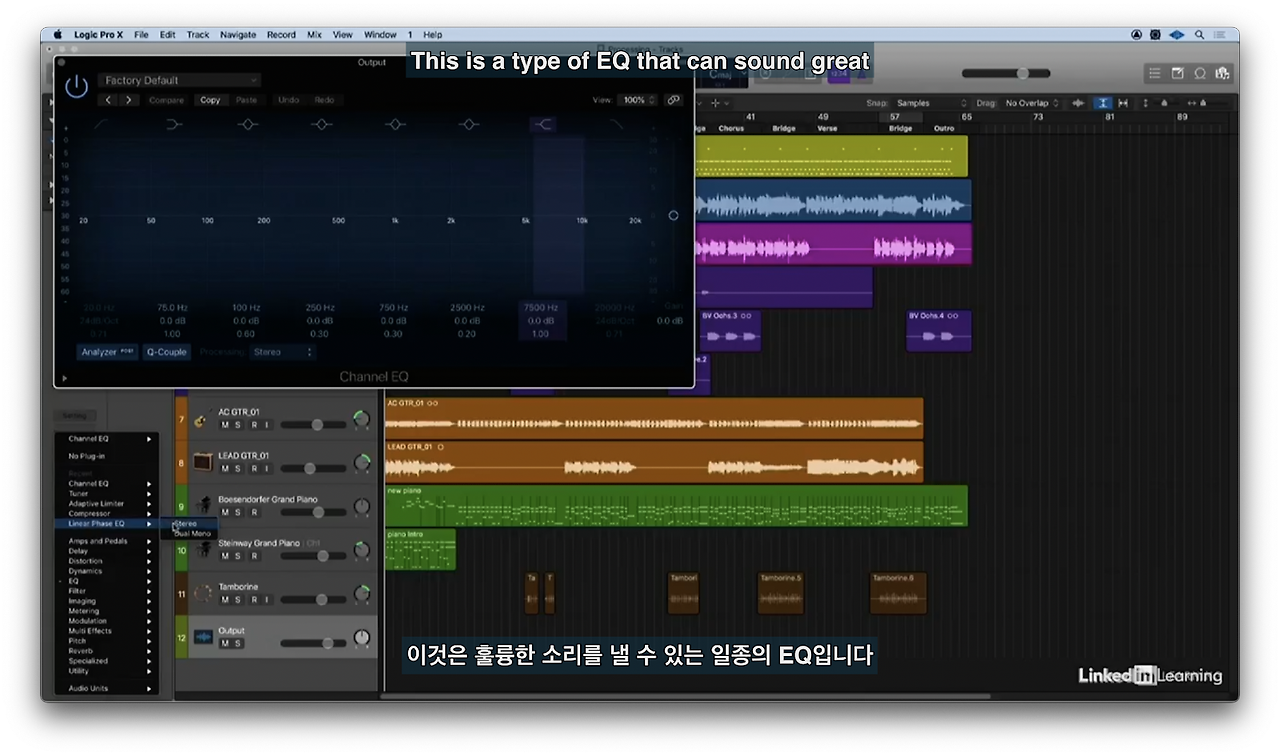Click the AC GTR_01 guitar track icon

[x=201, y=419]
